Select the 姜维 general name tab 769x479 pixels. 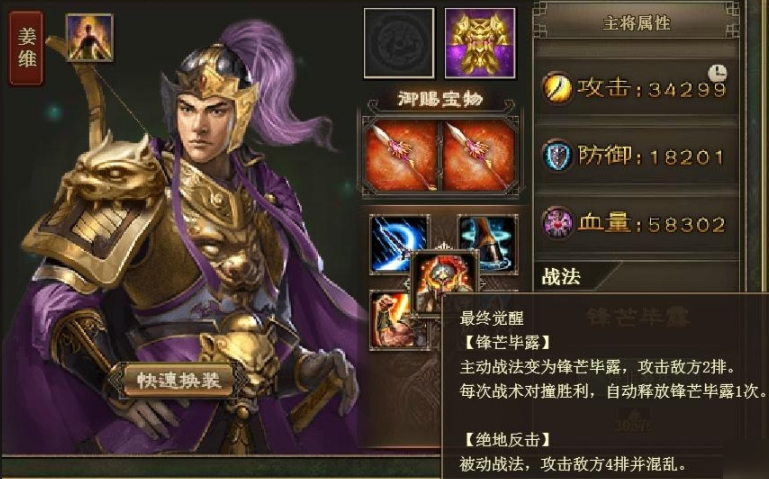click(x=27, y=48)
